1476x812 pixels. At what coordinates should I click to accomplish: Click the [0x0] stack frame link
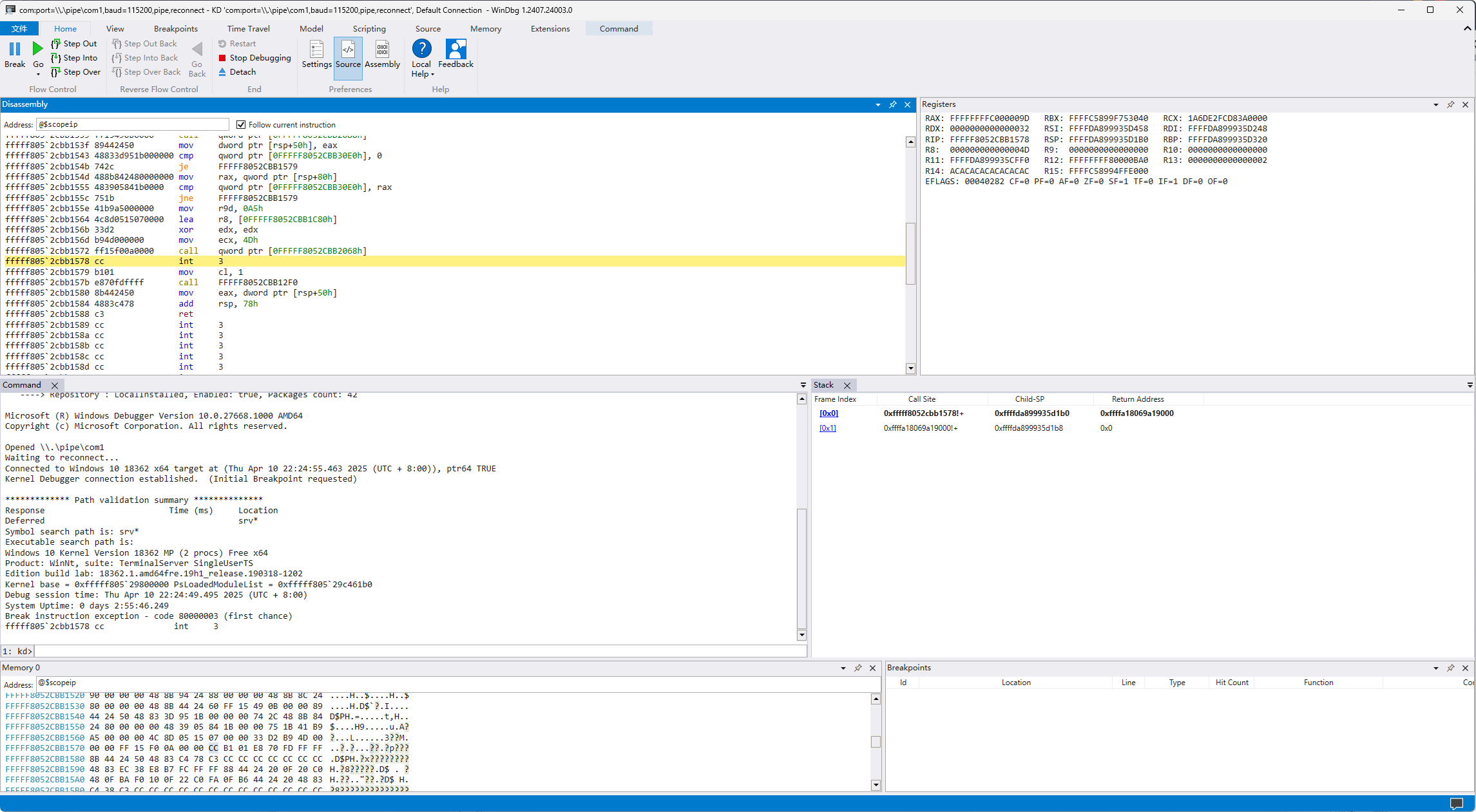[829, 413]
